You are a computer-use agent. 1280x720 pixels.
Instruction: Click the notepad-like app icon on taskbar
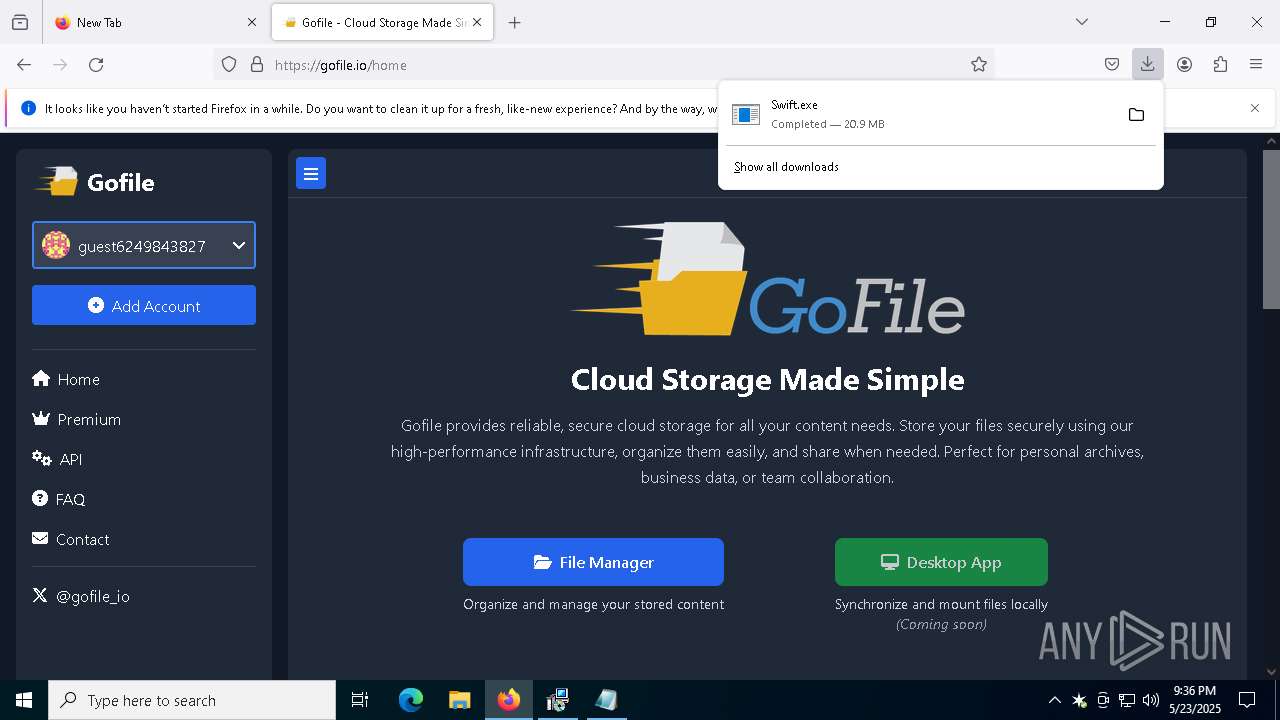point(607,700)
